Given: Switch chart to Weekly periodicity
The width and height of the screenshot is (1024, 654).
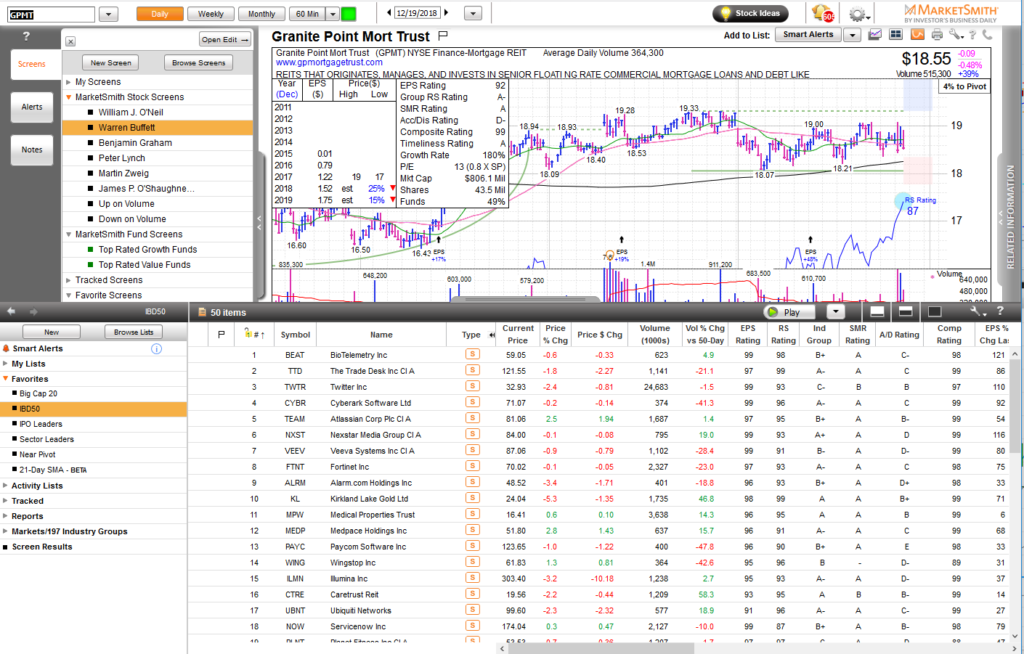Looking at the screenshot, I should [211, 14].
